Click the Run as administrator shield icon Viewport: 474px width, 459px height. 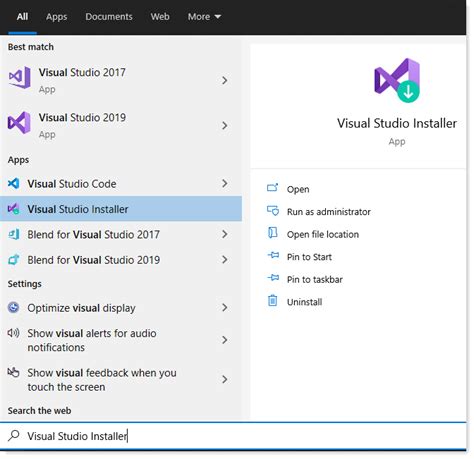[273, 211]
